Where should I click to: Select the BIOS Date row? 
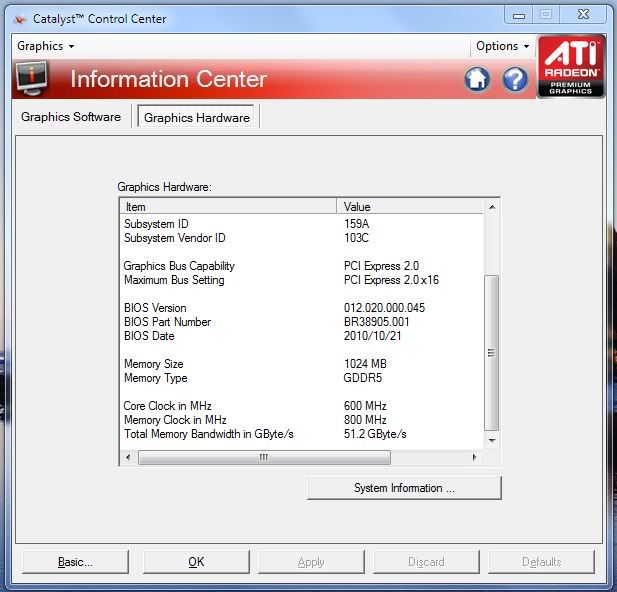coord(301,336)
